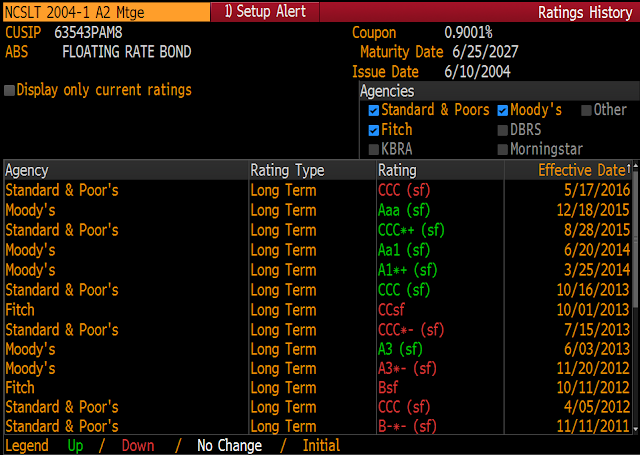This screenshot has height=455, width=640.
Task: Select the Aa1 (sf) rating
Action: pos(404,250)
